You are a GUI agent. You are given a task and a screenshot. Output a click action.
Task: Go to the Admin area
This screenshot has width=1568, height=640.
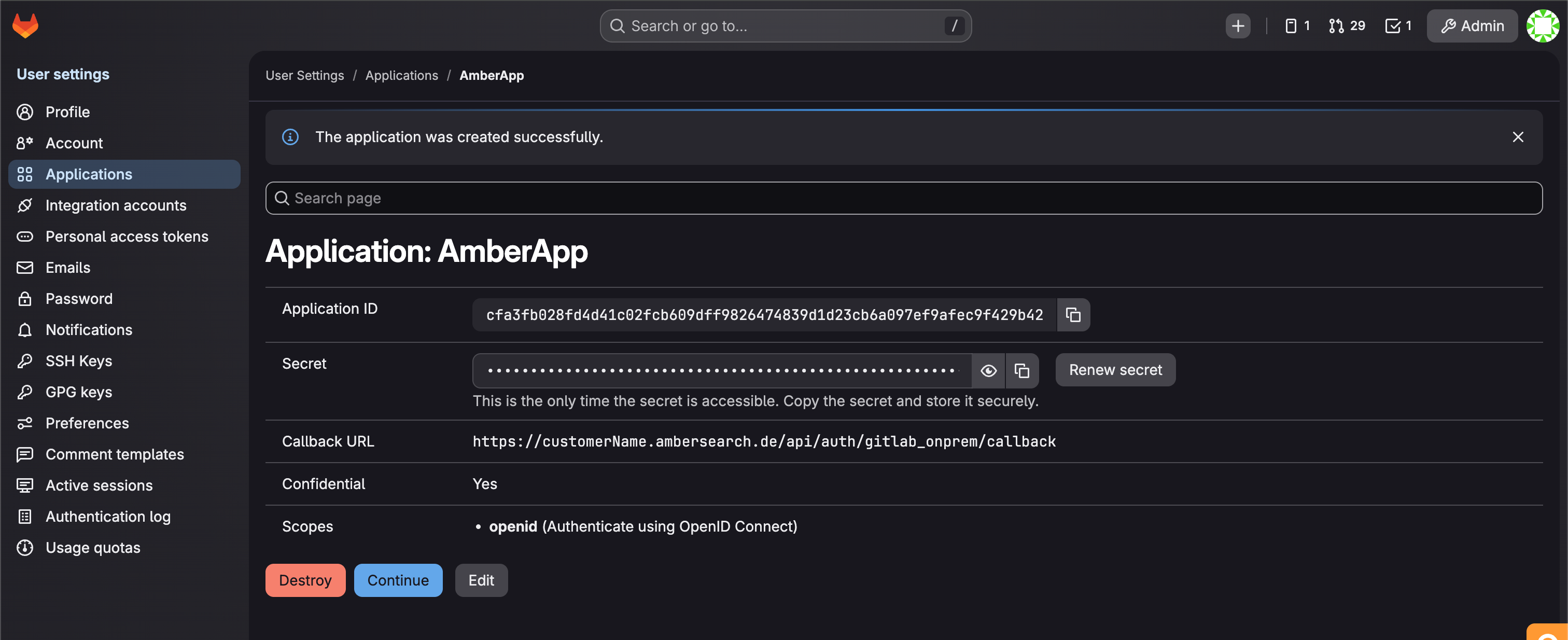pyautogui.click(x=1472, y=25)
